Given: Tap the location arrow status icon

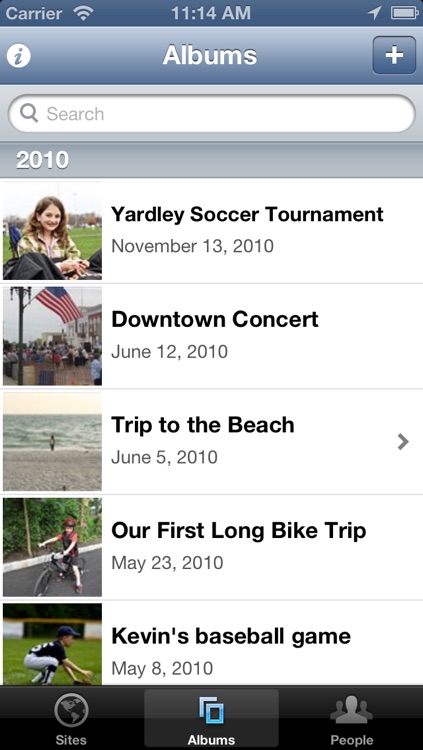Looking at the screenshot, I should click(x=374, y=13).
